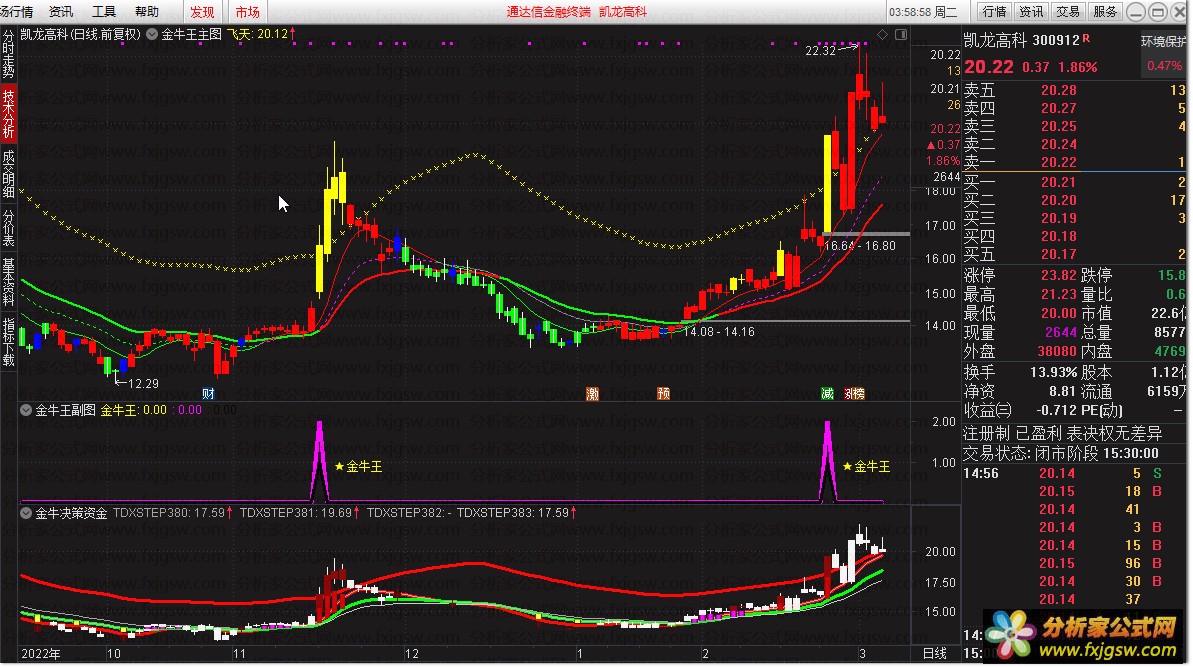This screenshot has width=1193, height=667.
Task: Open the 帮助 menu
Action: tap(147, 11)
